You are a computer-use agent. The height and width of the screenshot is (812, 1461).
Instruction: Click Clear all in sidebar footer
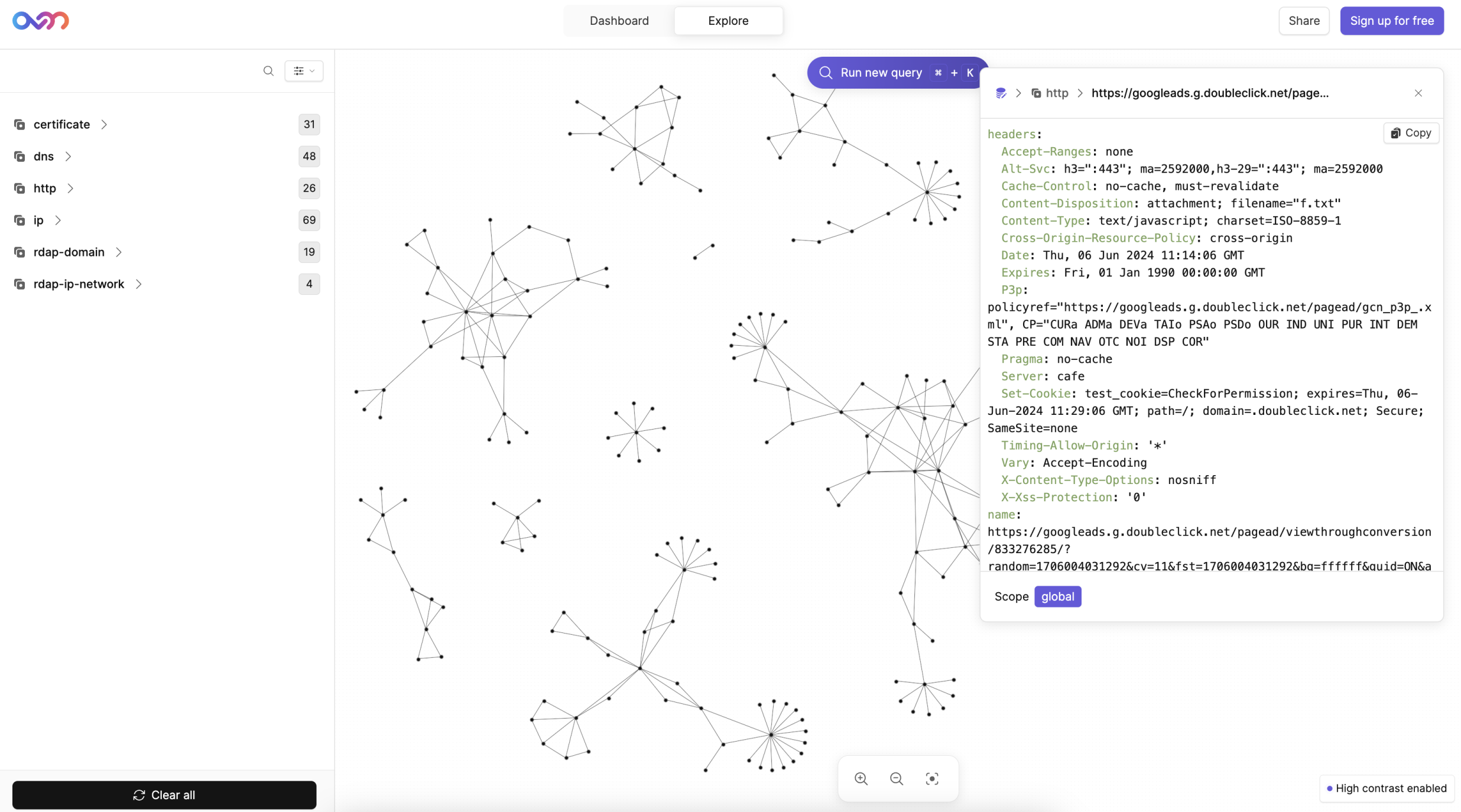tap(164, 795)
